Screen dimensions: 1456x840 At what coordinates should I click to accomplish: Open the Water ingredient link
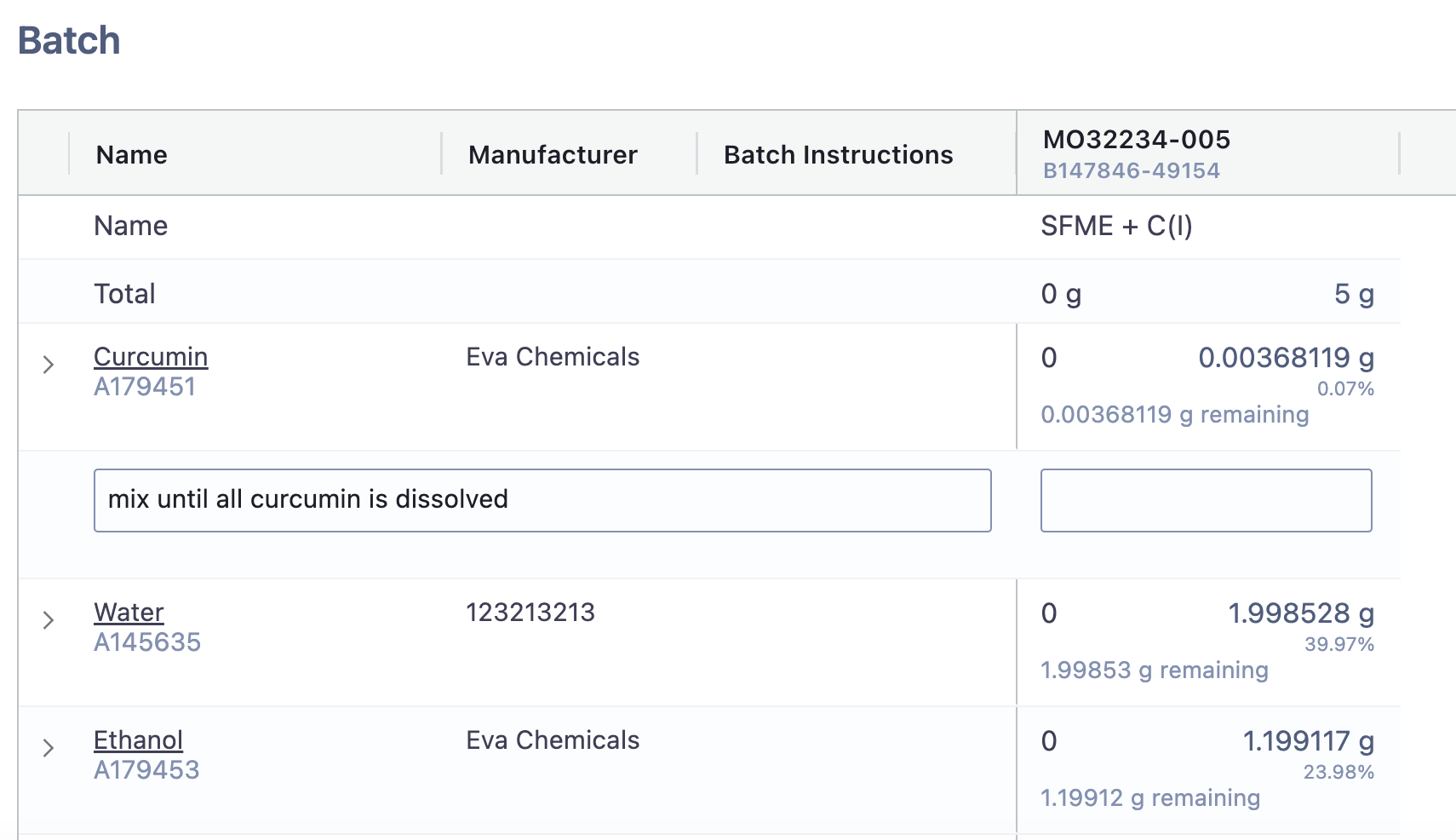coord(129,613)
